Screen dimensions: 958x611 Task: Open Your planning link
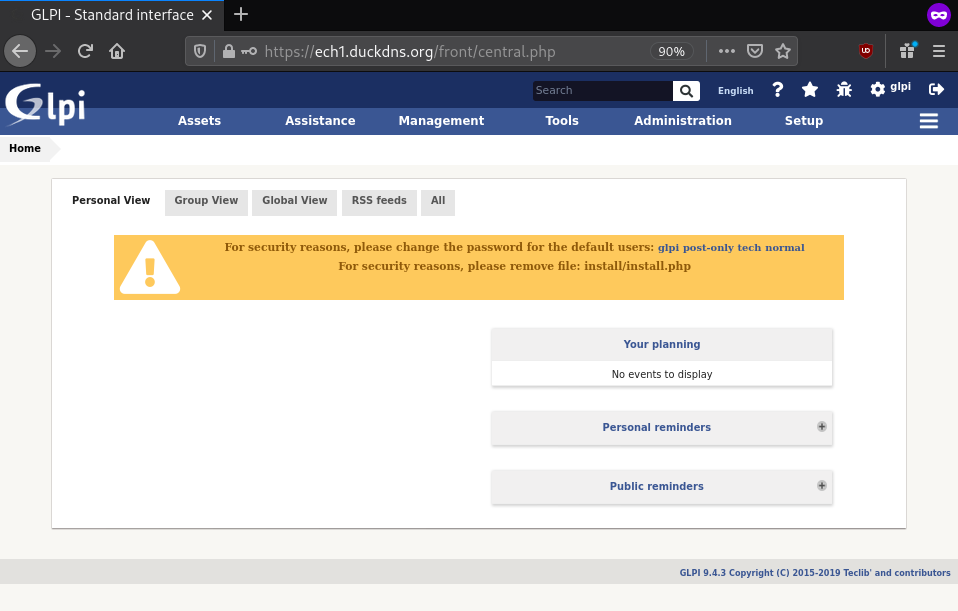tap(662, 344)
